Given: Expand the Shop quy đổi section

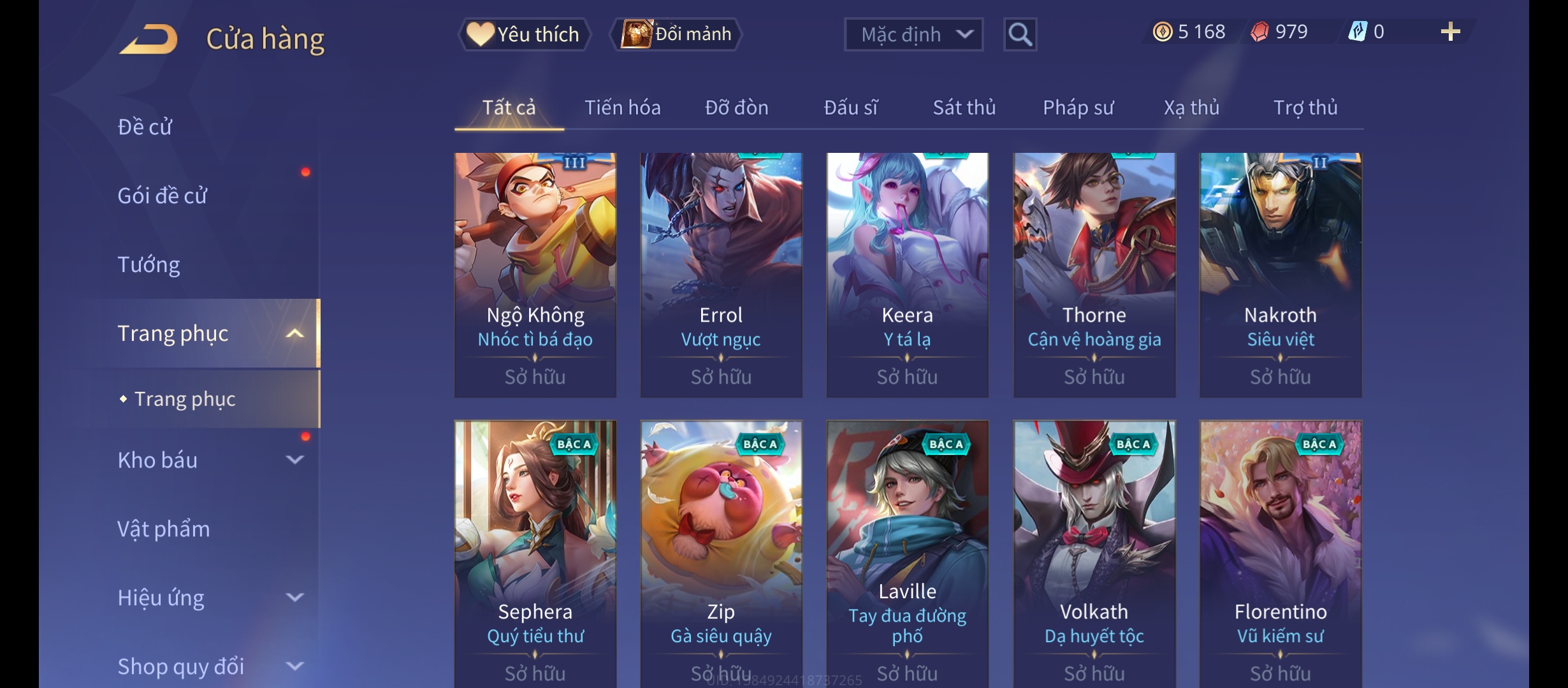Looking at the screenshot, I should click(294, 666).
